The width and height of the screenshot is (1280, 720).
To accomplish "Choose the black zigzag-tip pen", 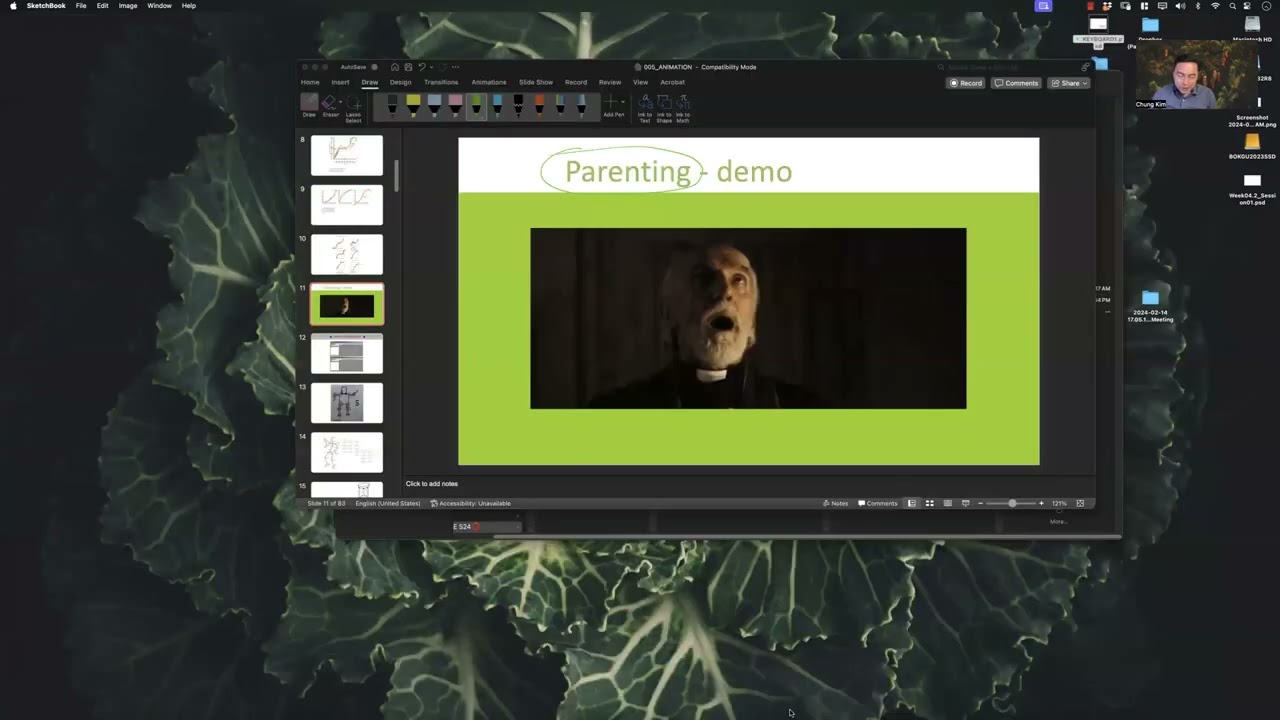I will pos(518,105).
